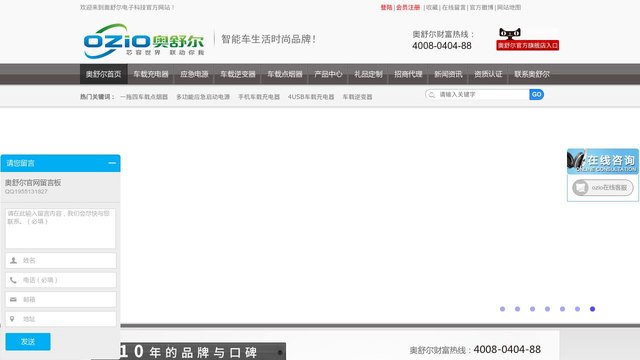Screen dimensions: 640x360
Task: Minimize the 请您留言 message panel
Action: click(112, 163)
